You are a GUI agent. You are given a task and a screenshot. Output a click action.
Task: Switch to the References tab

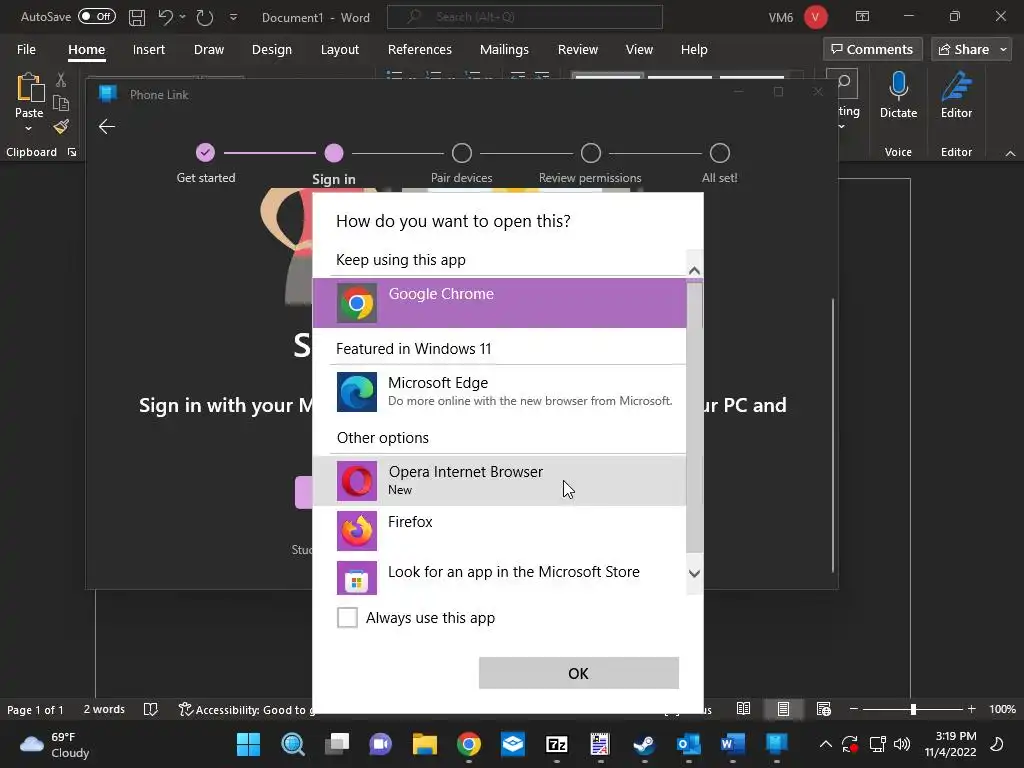coord(419,50)
